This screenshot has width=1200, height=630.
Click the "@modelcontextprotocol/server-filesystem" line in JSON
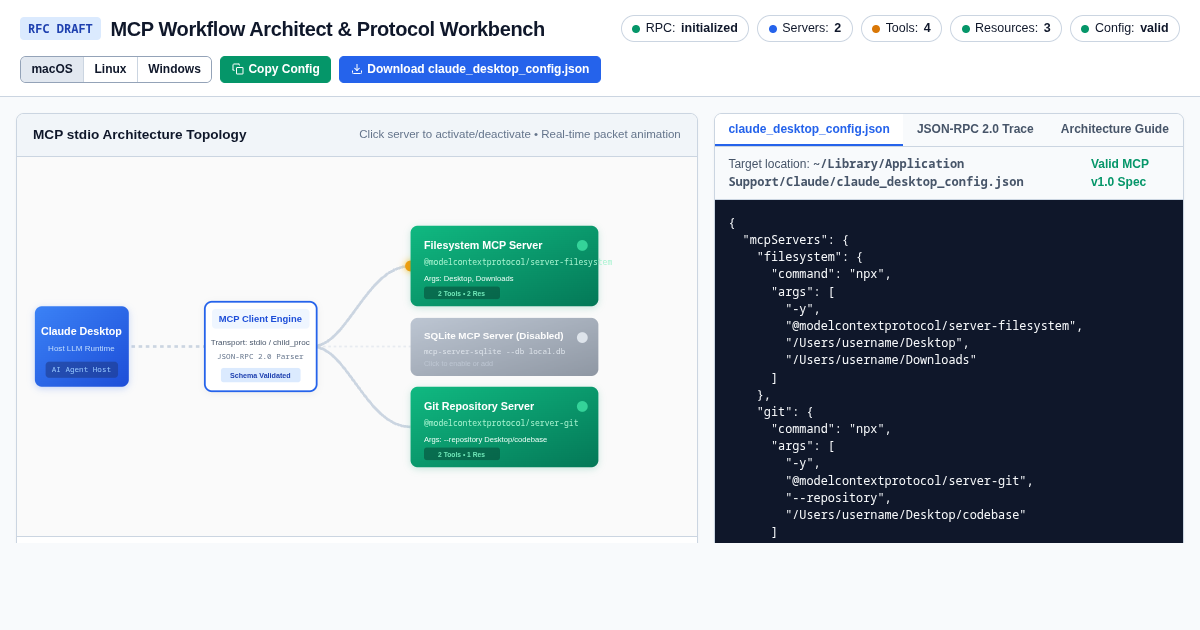934,326
